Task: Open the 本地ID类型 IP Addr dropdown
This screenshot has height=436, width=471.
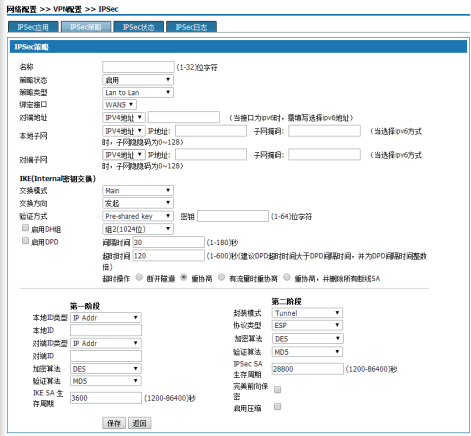Action: [106, 318]
